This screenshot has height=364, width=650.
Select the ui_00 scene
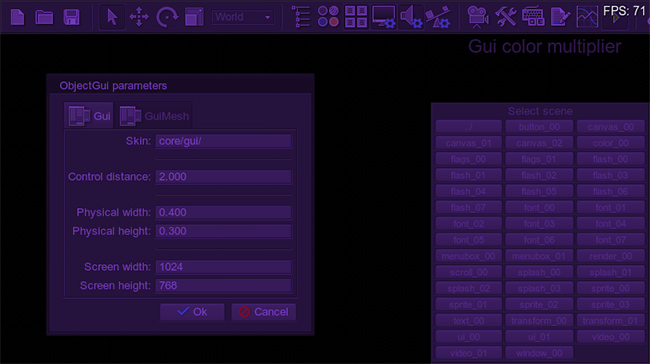coord(468,337)
